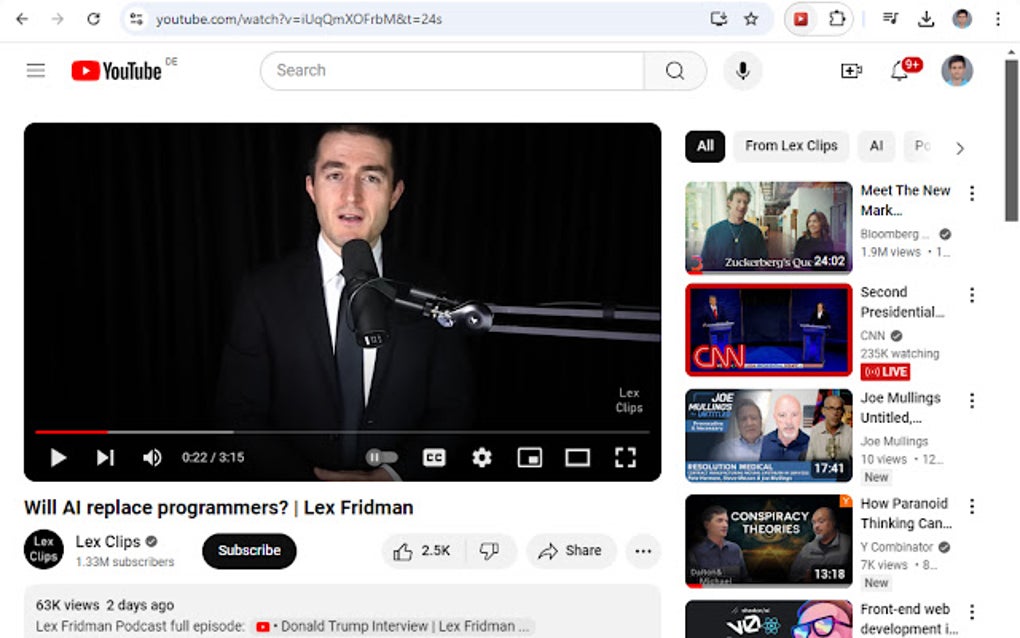Open the Create video icon
This screenshot has width=1020, height=638.
[851, 70]
